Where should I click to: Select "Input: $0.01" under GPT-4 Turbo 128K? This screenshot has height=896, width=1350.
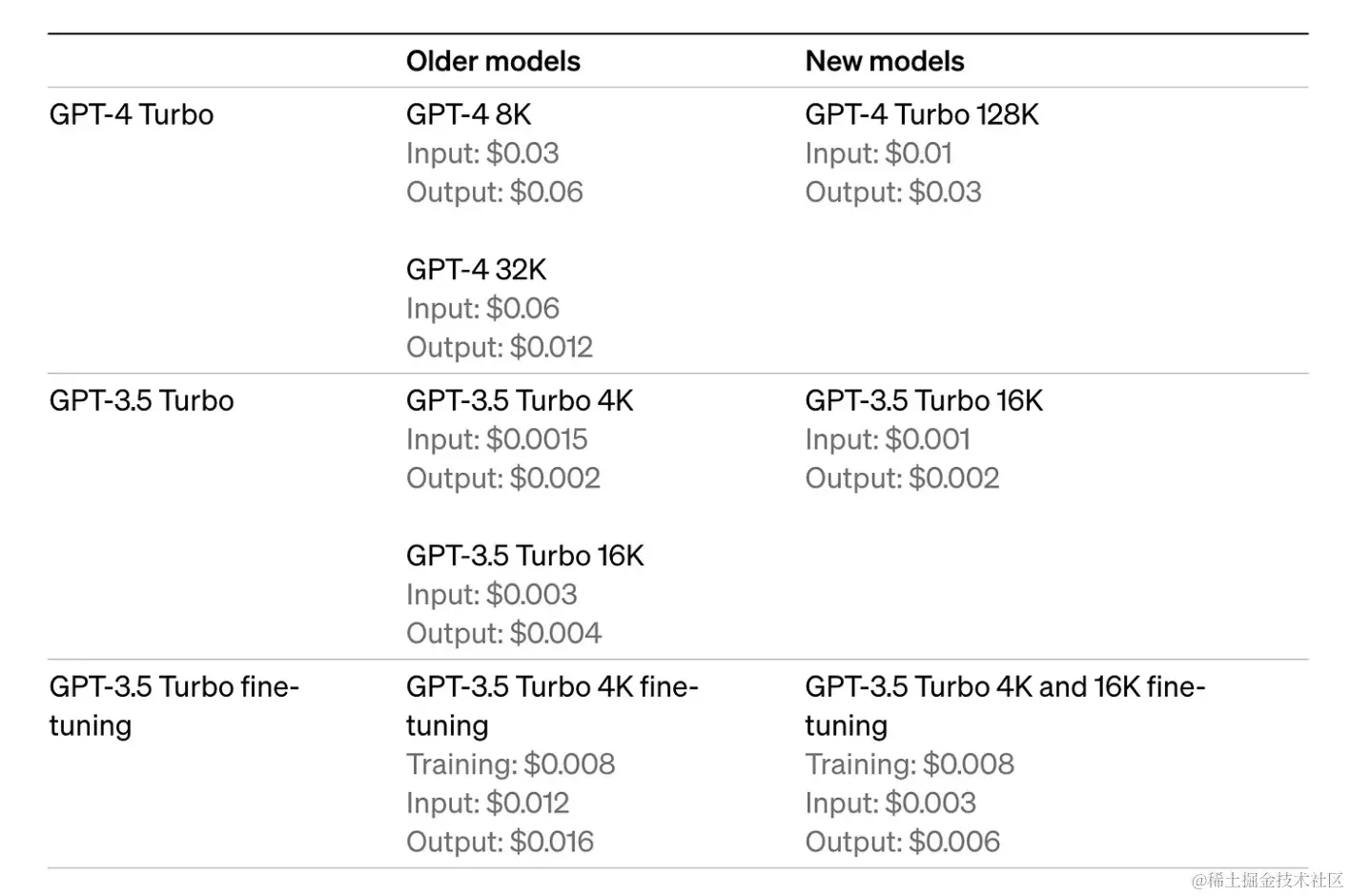point(878,153)
